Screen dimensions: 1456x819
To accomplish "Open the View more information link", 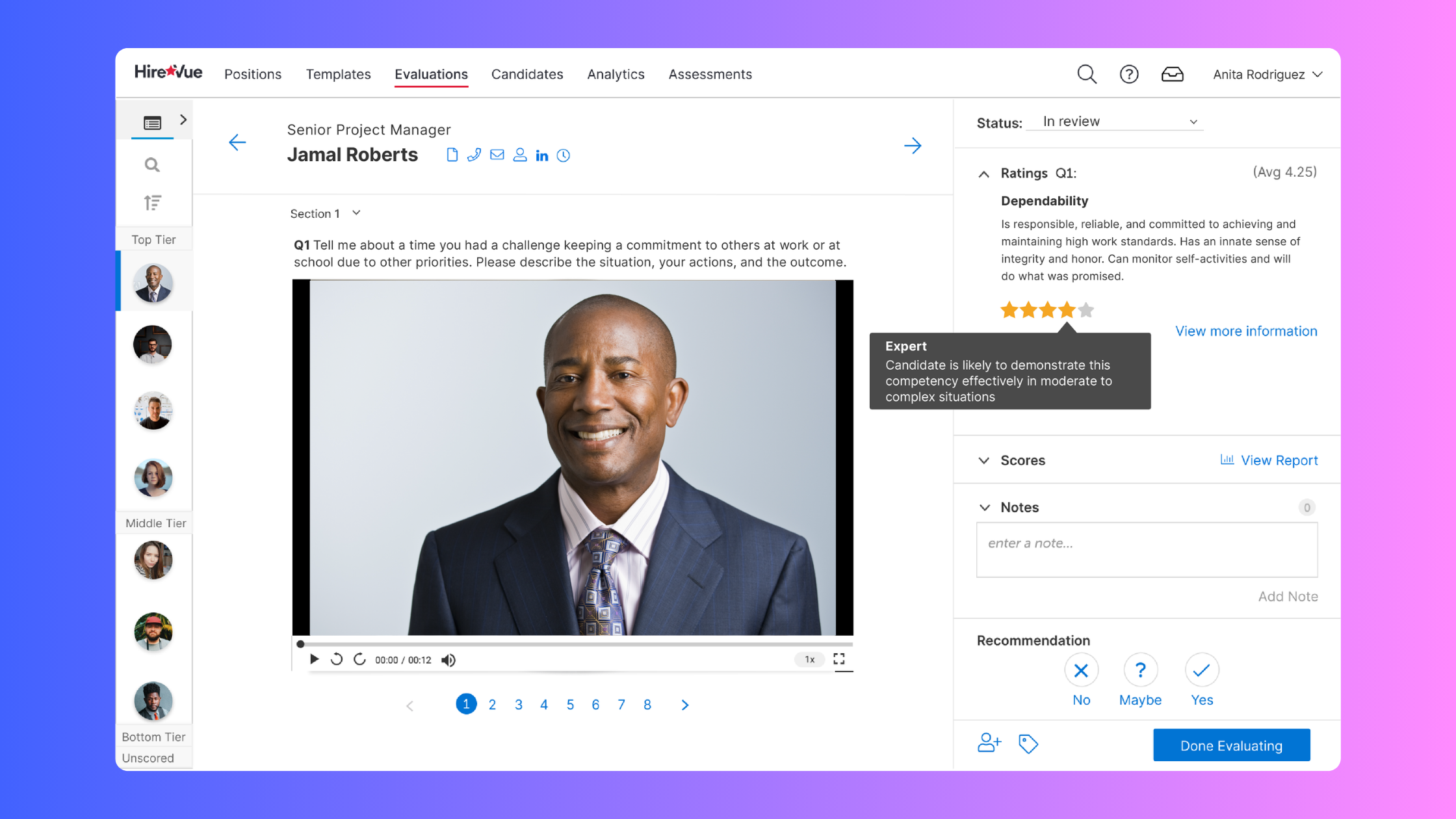I will click(1246, 331).
